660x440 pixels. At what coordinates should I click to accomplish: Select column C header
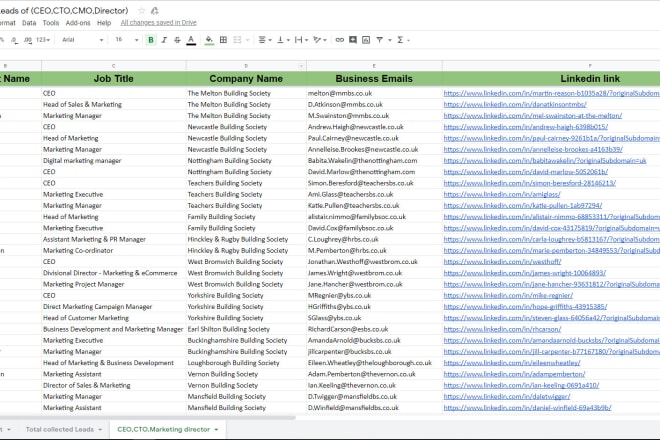(114, 66)
